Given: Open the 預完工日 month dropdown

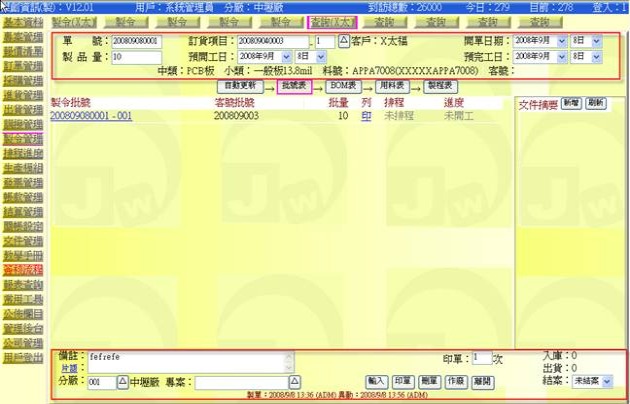Looking at the screenshot, I should pyautogui.click(x=540, y=57).
